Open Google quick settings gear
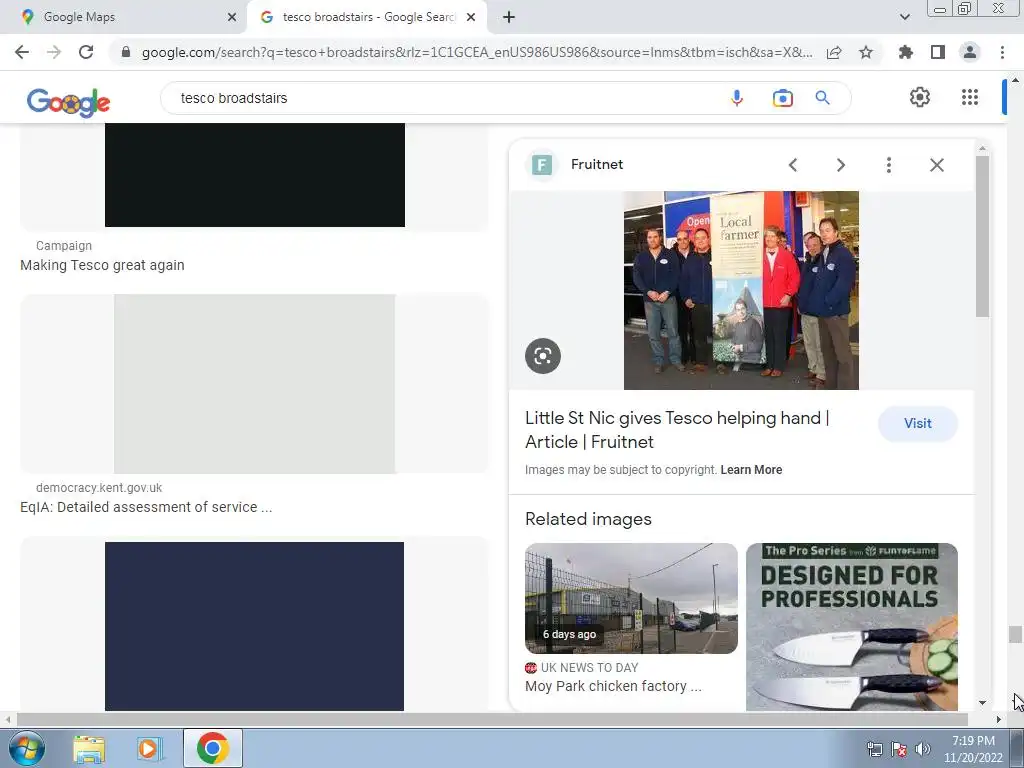 click(920, 97)
